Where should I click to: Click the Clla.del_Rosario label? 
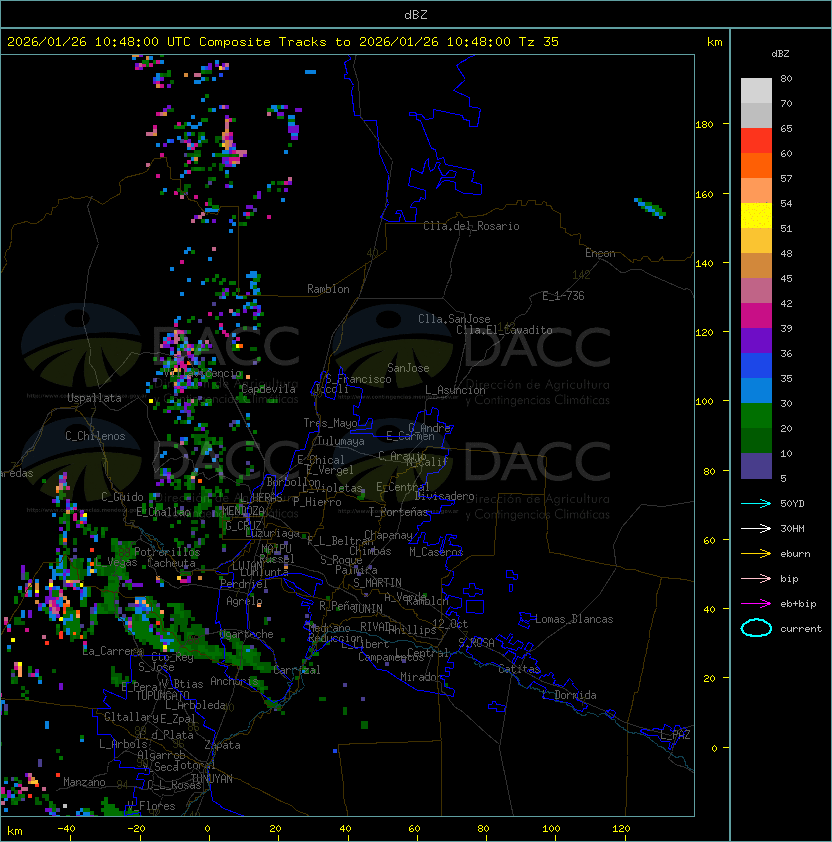tap(471, 226)
